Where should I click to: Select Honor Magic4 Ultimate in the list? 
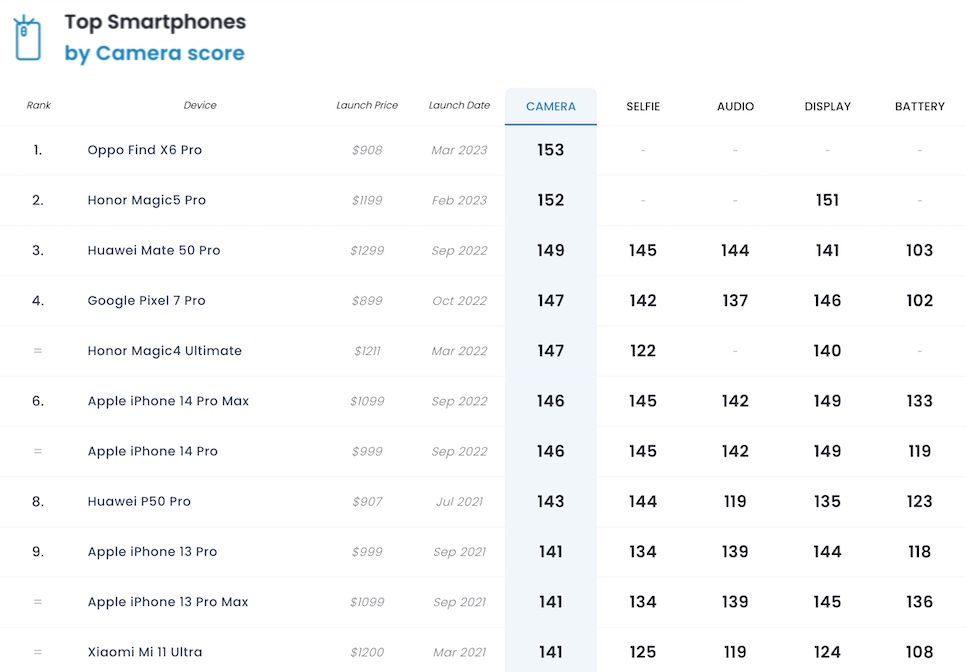pos(164,351)
